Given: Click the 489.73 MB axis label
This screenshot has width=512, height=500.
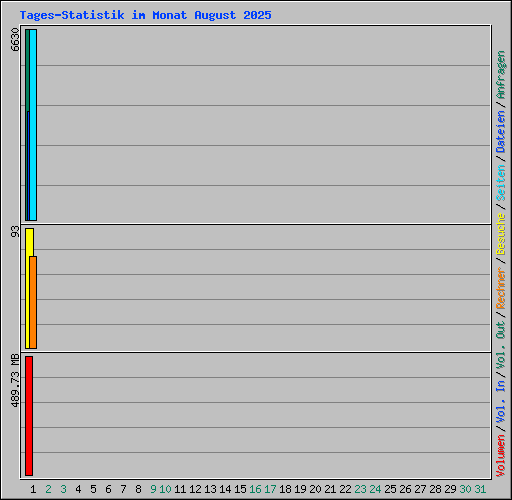Looking at the screenshot, I should click(15, 380).
